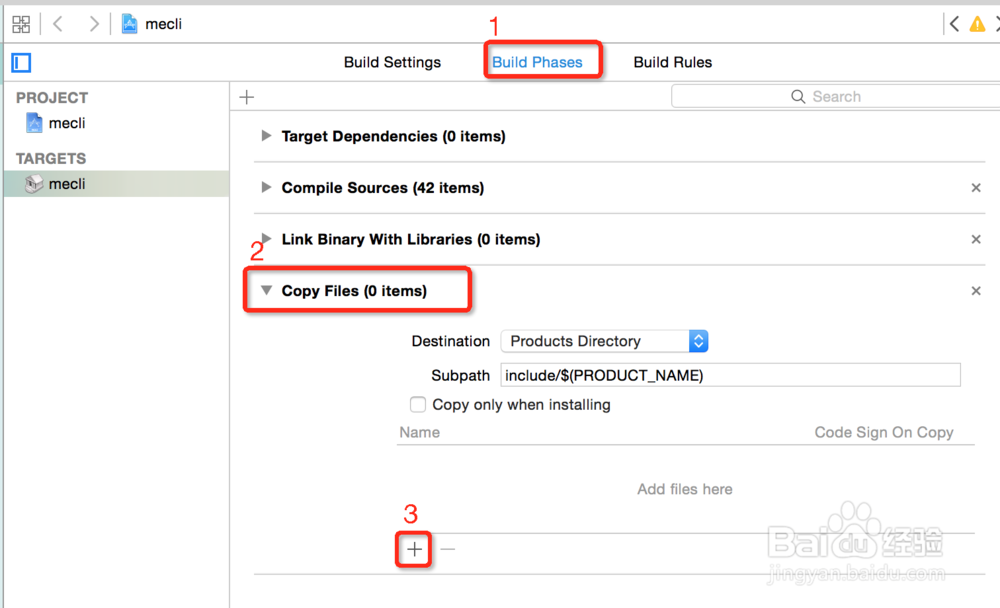Add a new build phase with plus

(247, 97)
